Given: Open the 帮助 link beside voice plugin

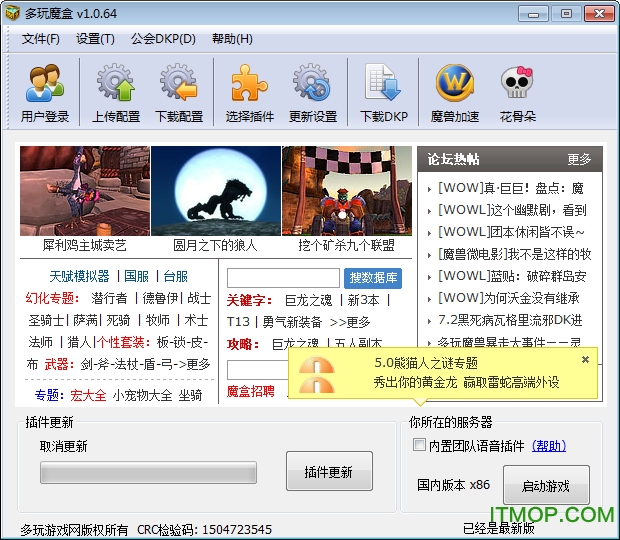Looking at the screenshot, I should coord(549,446).
